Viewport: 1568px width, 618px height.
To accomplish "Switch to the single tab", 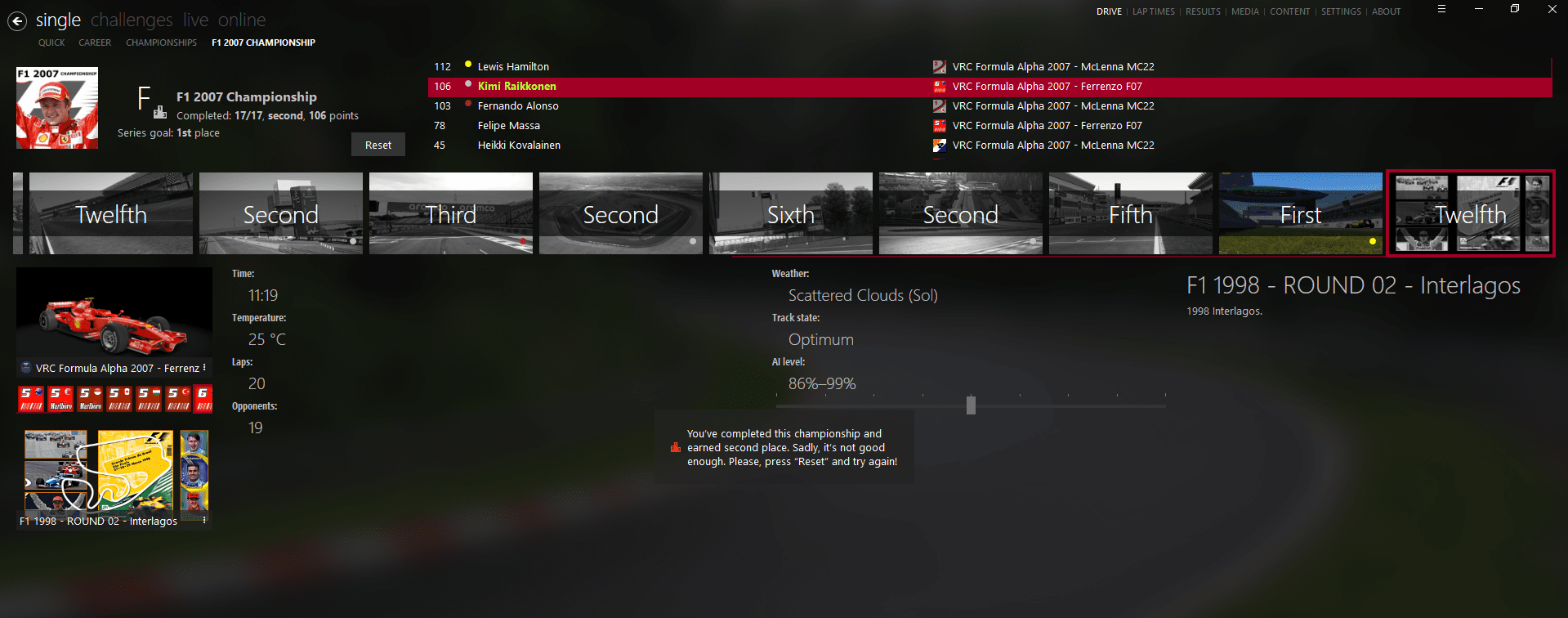I will 58,20.
